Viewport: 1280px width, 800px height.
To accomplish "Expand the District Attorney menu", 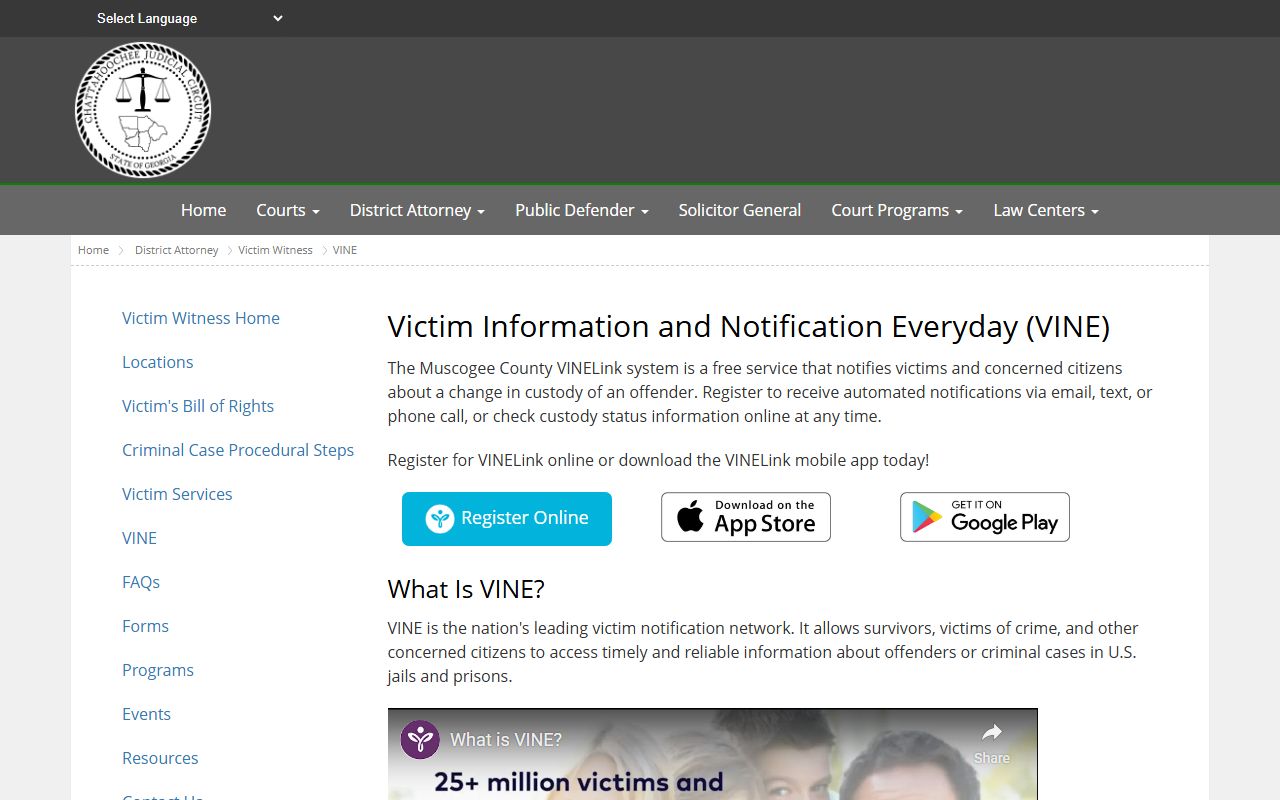I will (x=417, y=210).
